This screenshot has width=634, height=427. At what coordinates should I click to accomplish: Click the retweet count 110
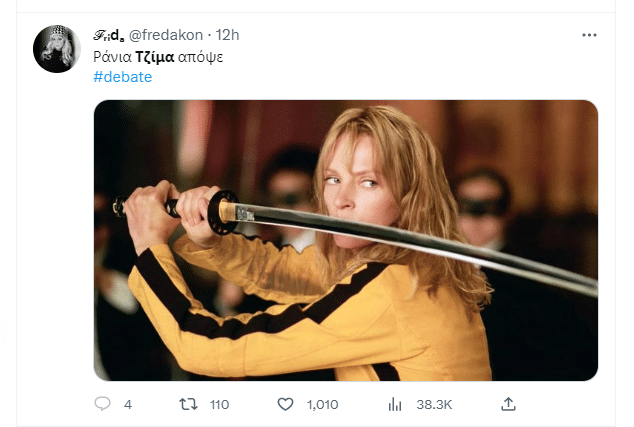218,404
